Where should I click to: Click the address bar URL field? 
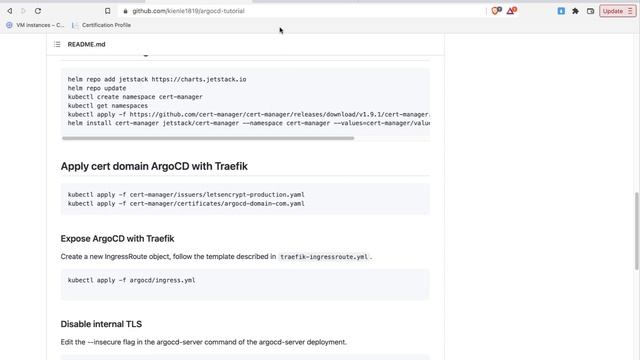coord(302,11)
